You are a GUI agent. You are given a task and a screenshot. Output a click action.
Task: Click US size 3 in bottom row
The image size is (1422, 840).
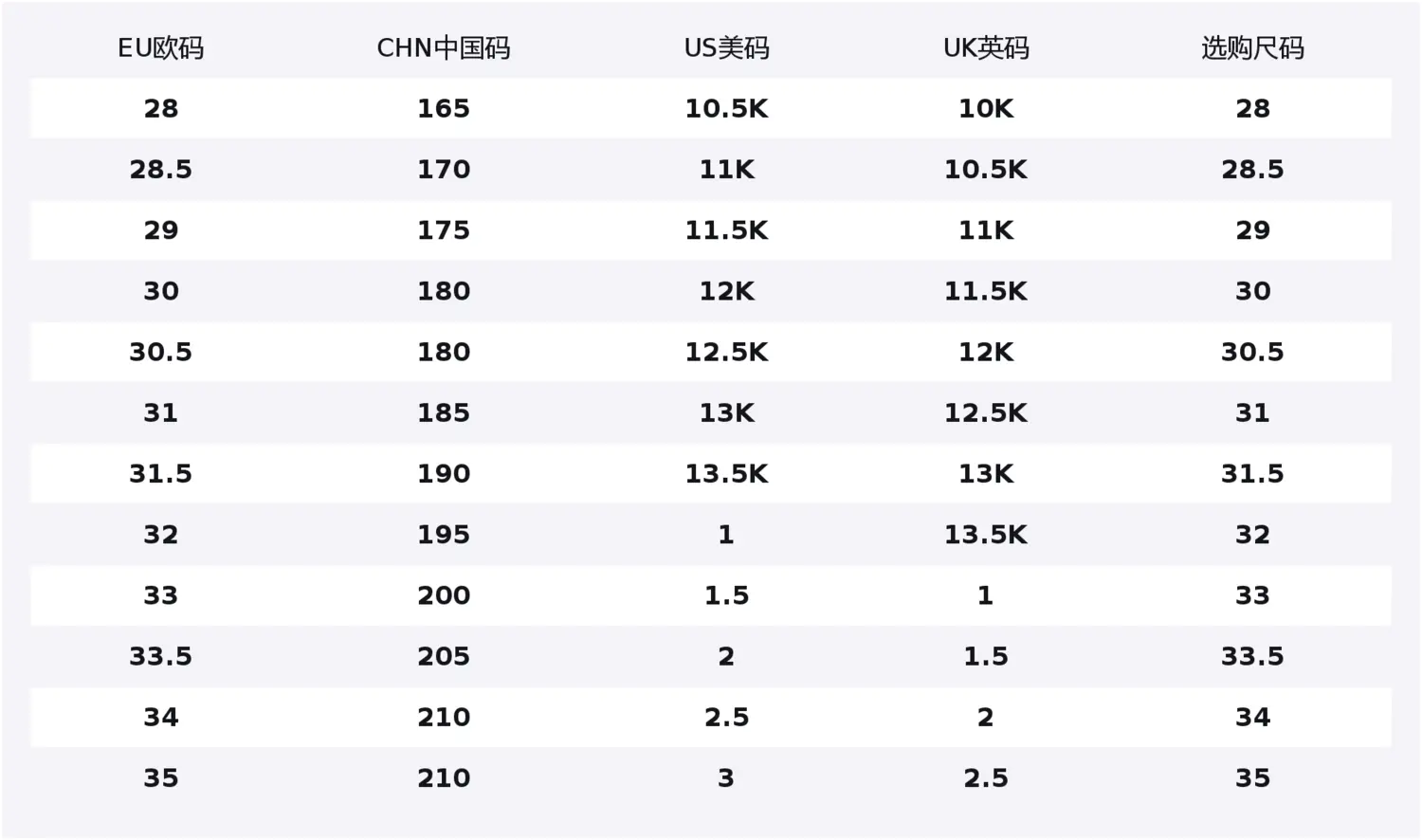click(726, 778)
